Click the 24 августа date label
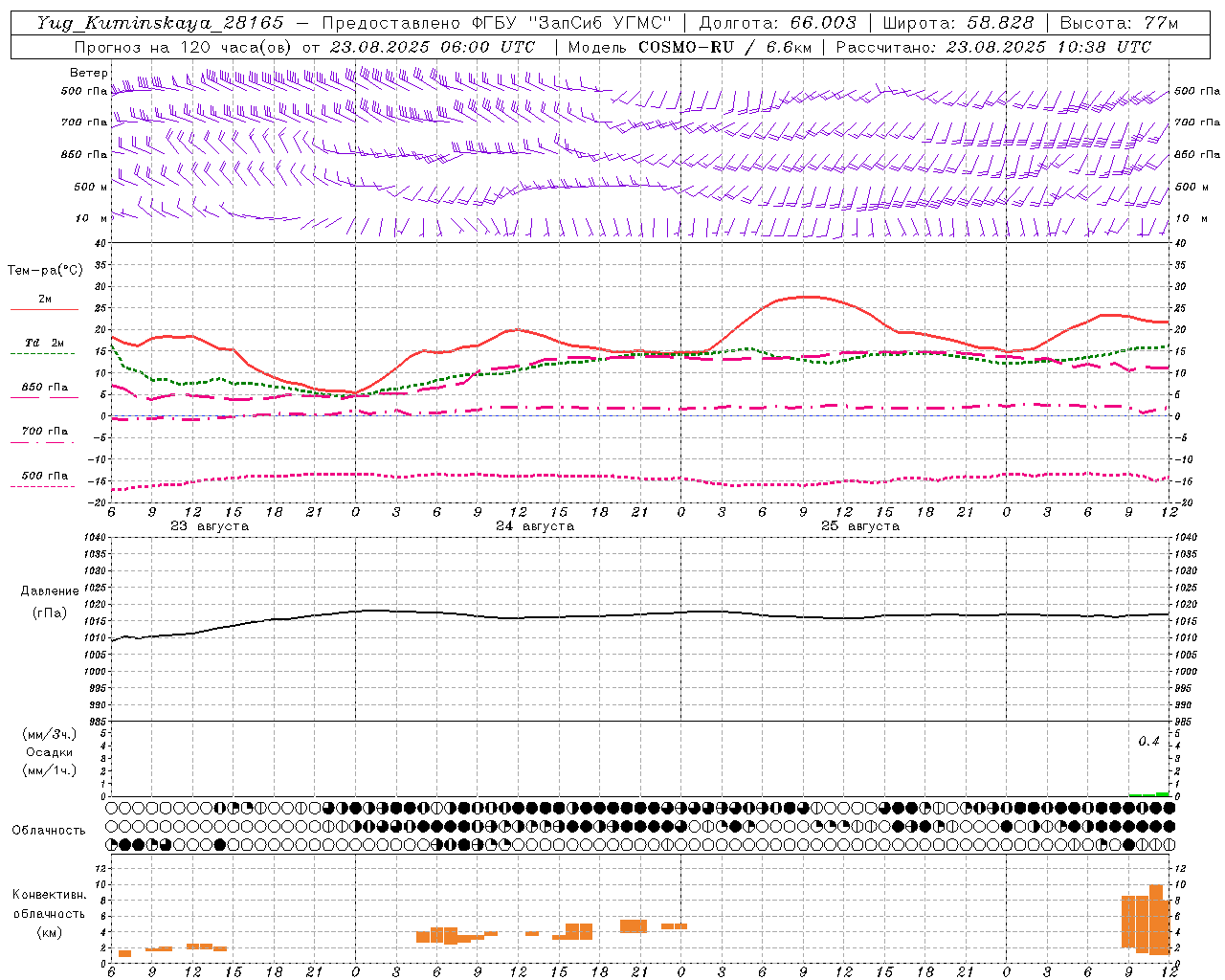 coord(535,526)
